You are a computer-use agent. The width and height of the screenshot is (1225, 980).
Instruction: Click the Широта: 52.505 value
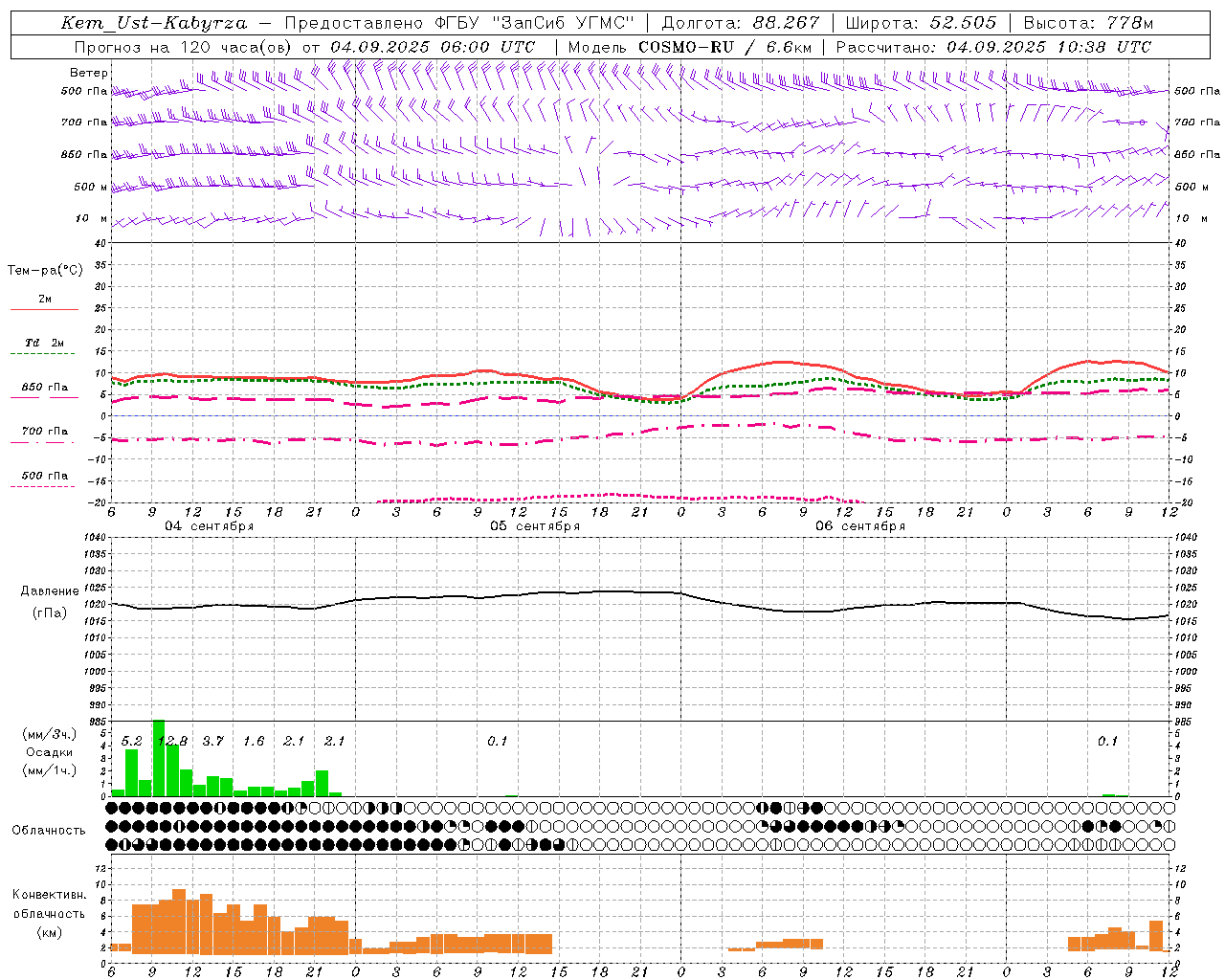point(921,23)
